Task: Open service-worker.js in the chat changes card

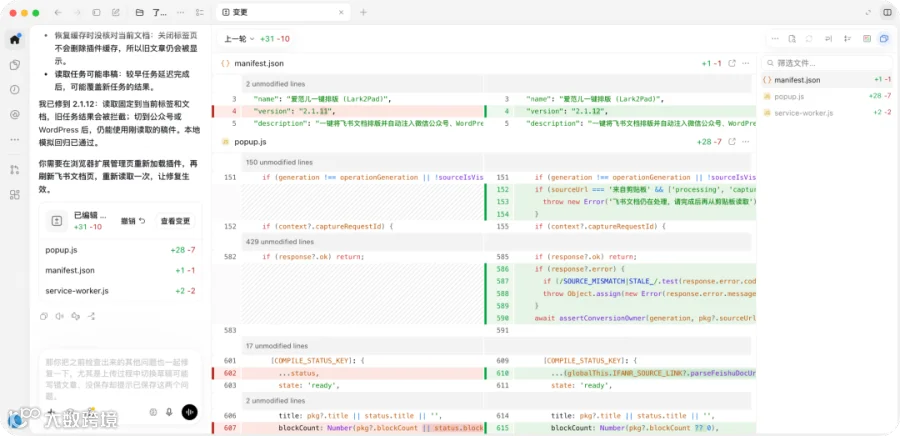Action: click(121, 291)
